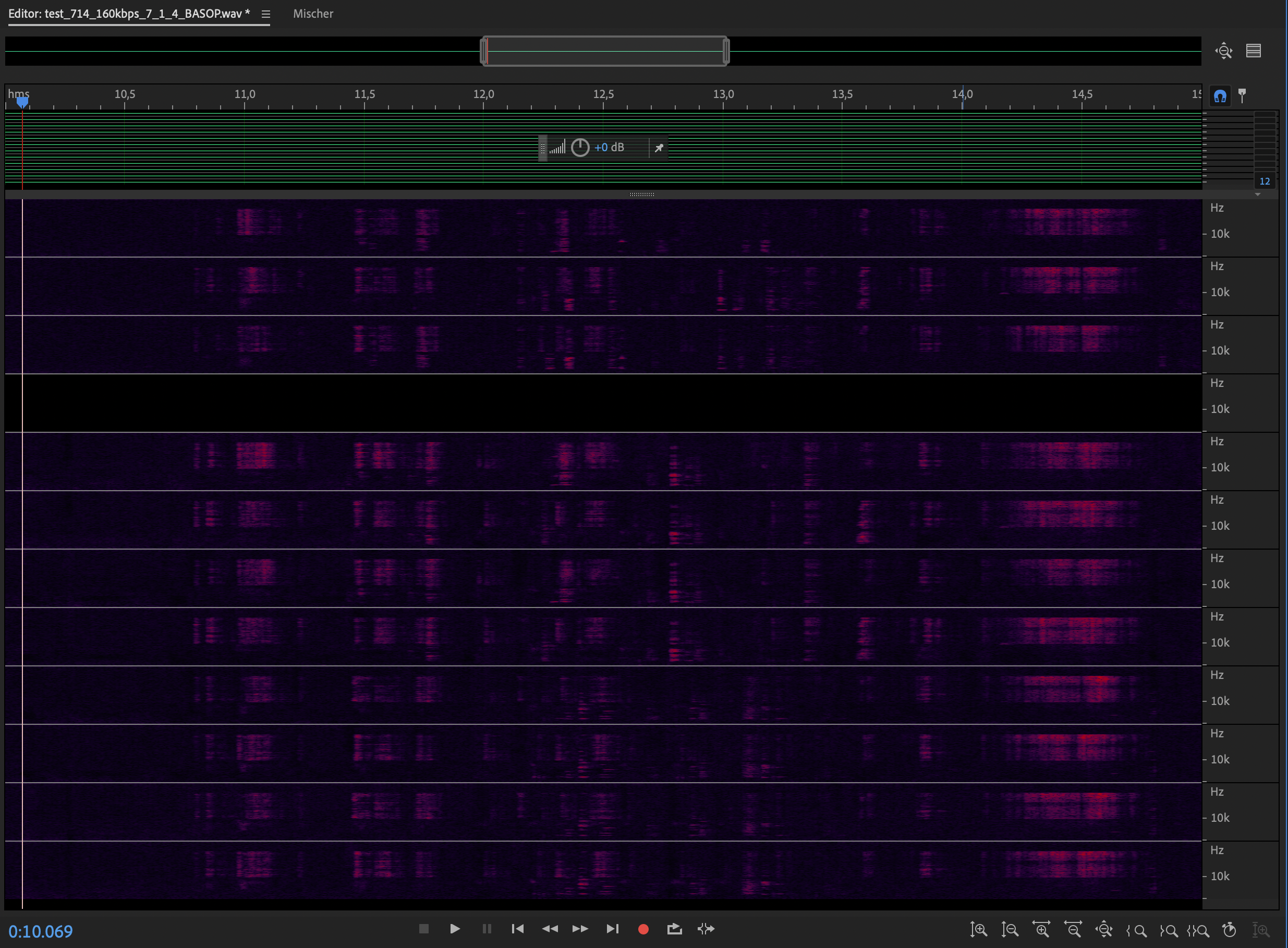Image resolution: width=1288 pixels, height=948 pixels.
Task: Click the 0:10.069 timecode display
Action: pos(41,931)
